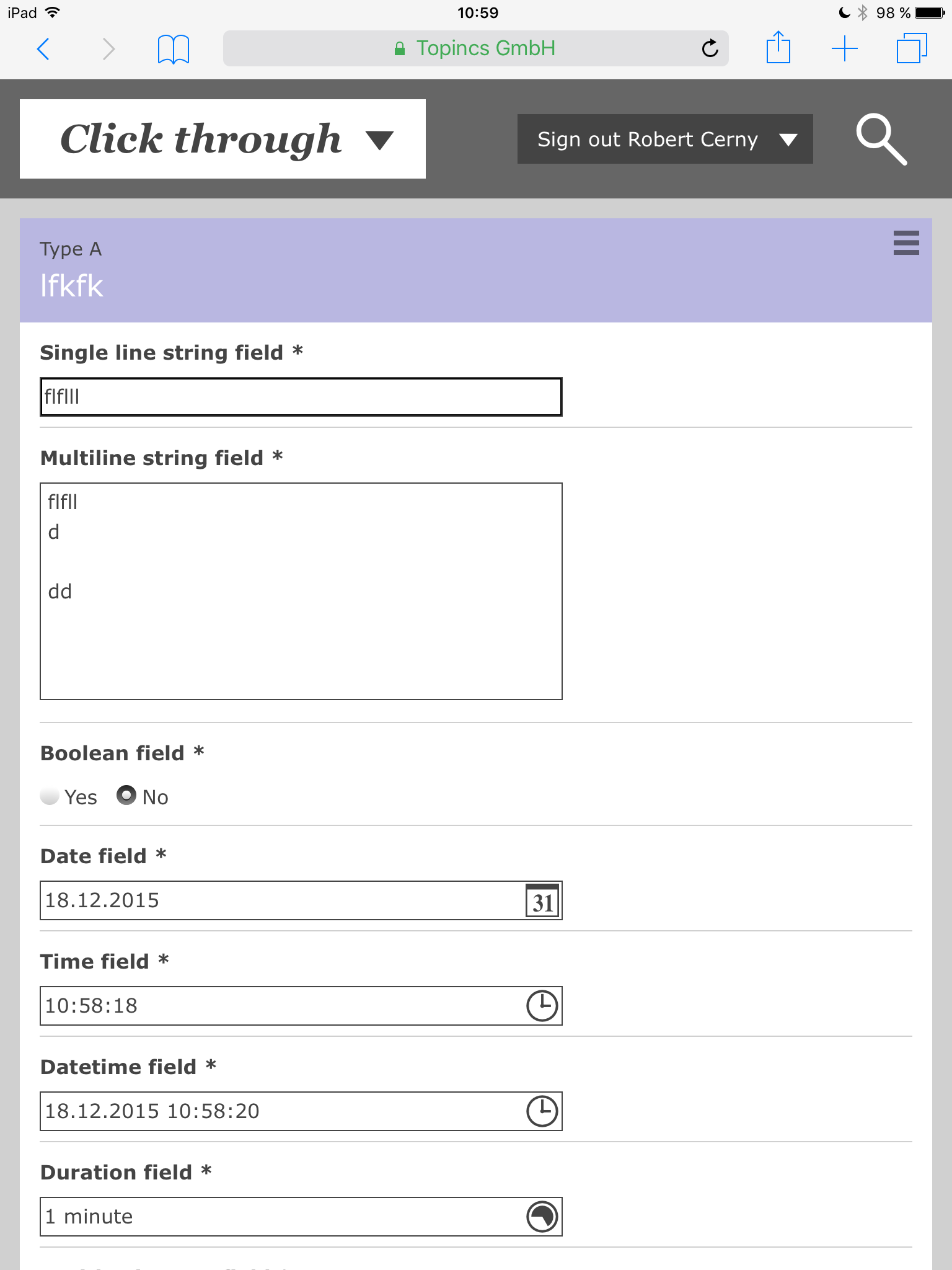The width and height of the screenshot is (952, 1270).
Task: Show all open Safari tabs
Action: pos(911,48)
